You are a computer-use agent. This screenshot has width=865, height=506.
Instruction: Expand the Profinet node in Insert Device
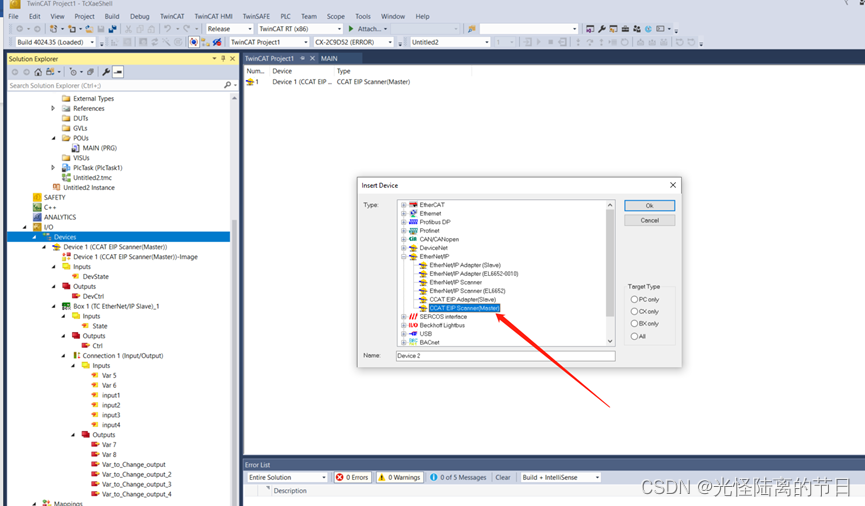tap(403, 231)
